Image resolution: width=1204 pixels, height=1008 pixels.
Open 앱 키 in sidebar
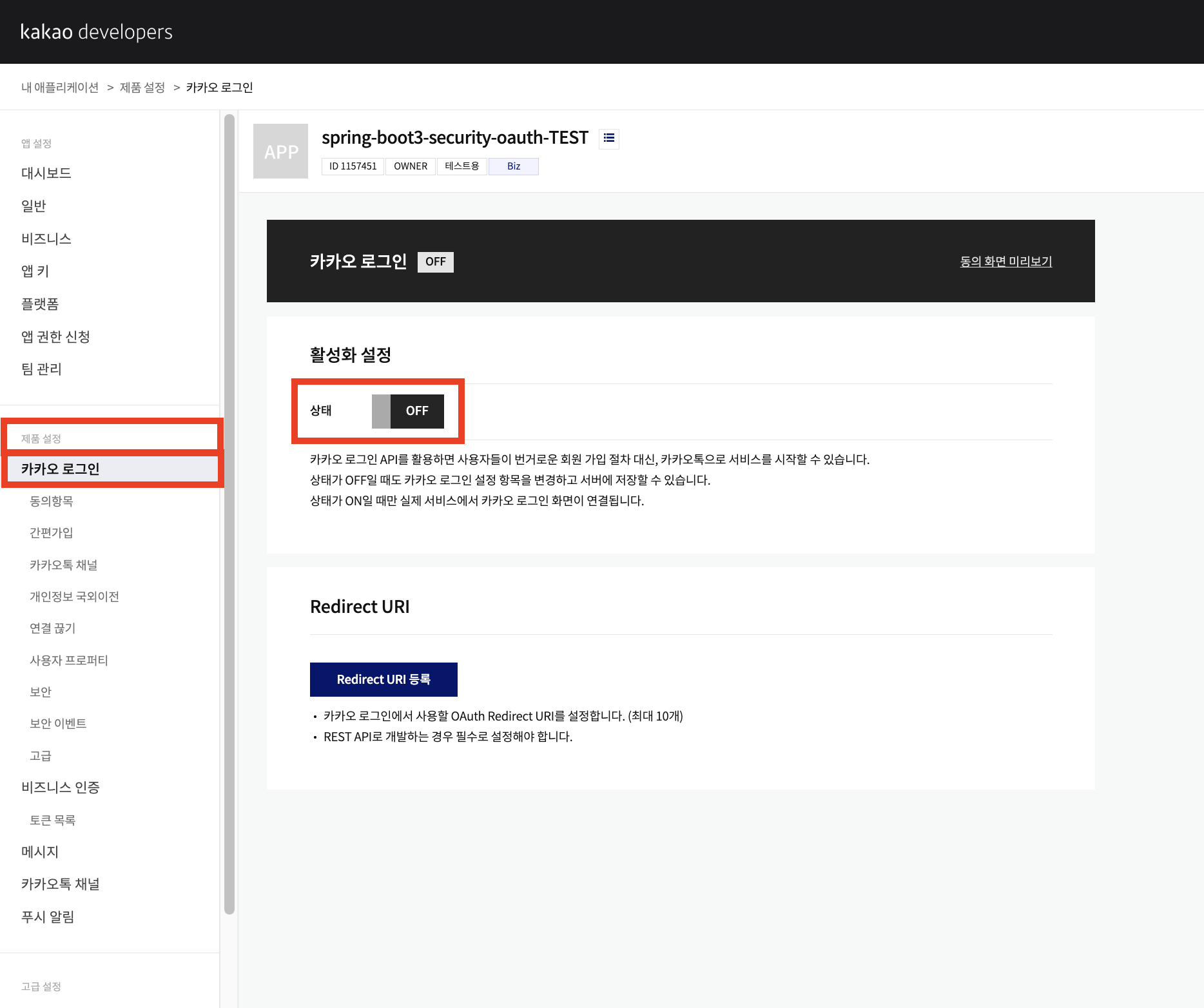[35, 271]
